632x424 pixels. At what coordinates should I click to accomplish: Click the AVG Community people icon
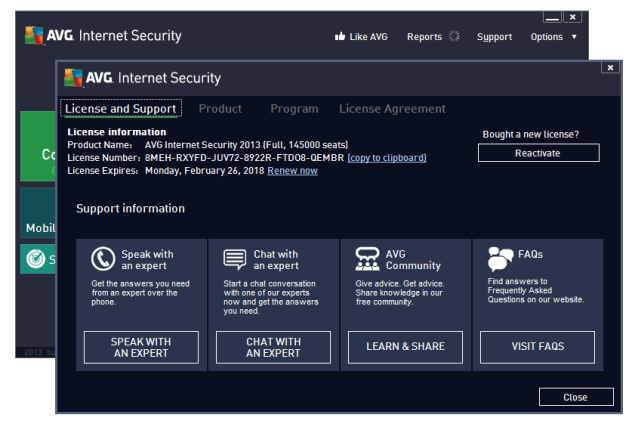[367, 260]
